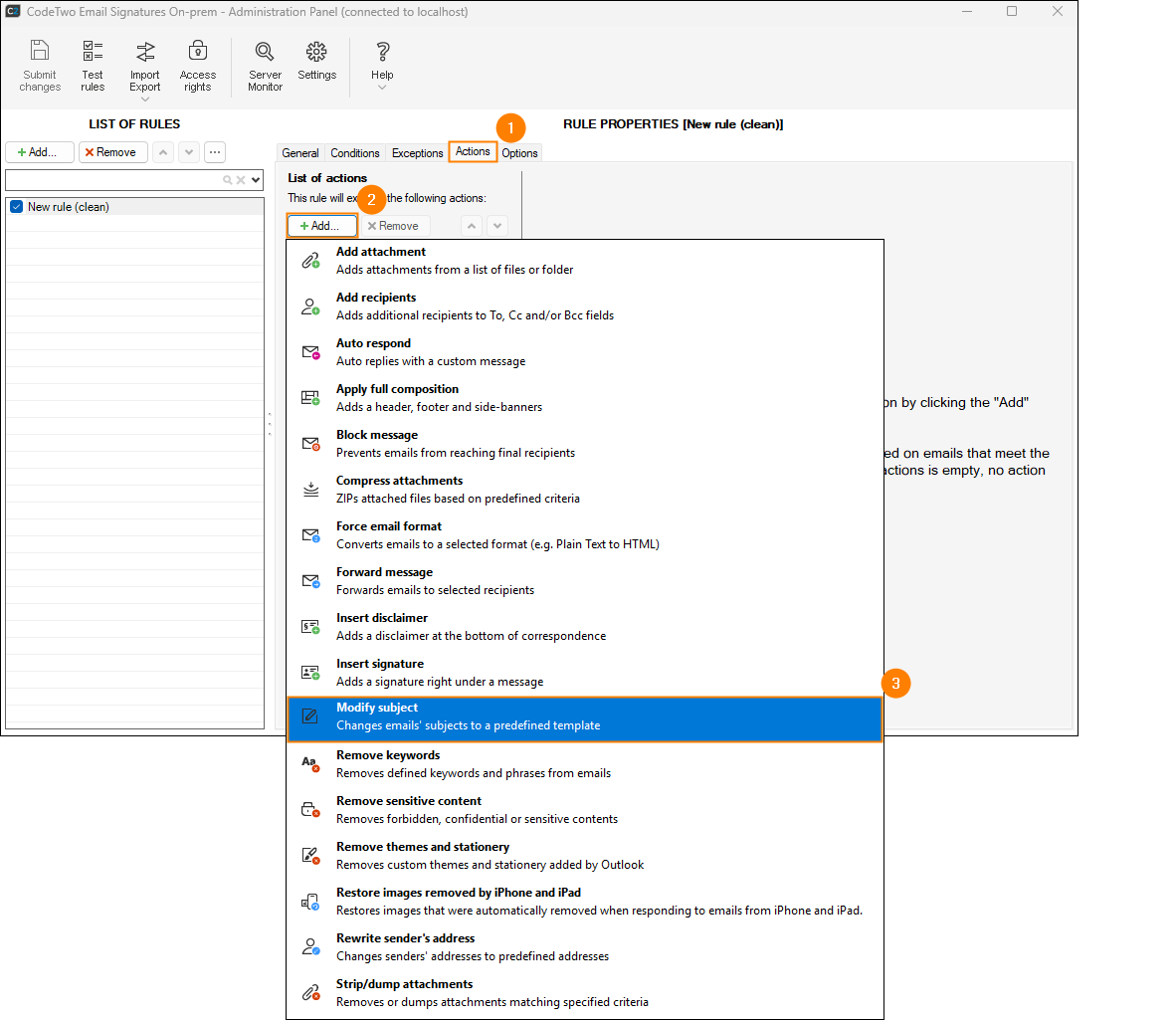
Task: Click inside the rules search input field
Action: point(109,180)
